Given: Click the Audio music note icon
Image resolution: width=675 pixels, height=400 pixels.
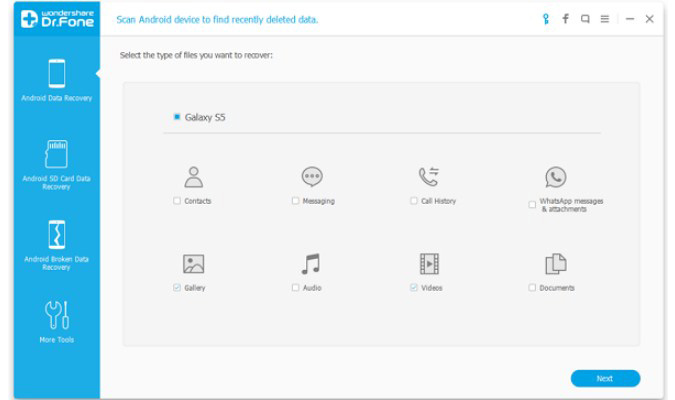Looking at the screenshot, I should [311, 264].
